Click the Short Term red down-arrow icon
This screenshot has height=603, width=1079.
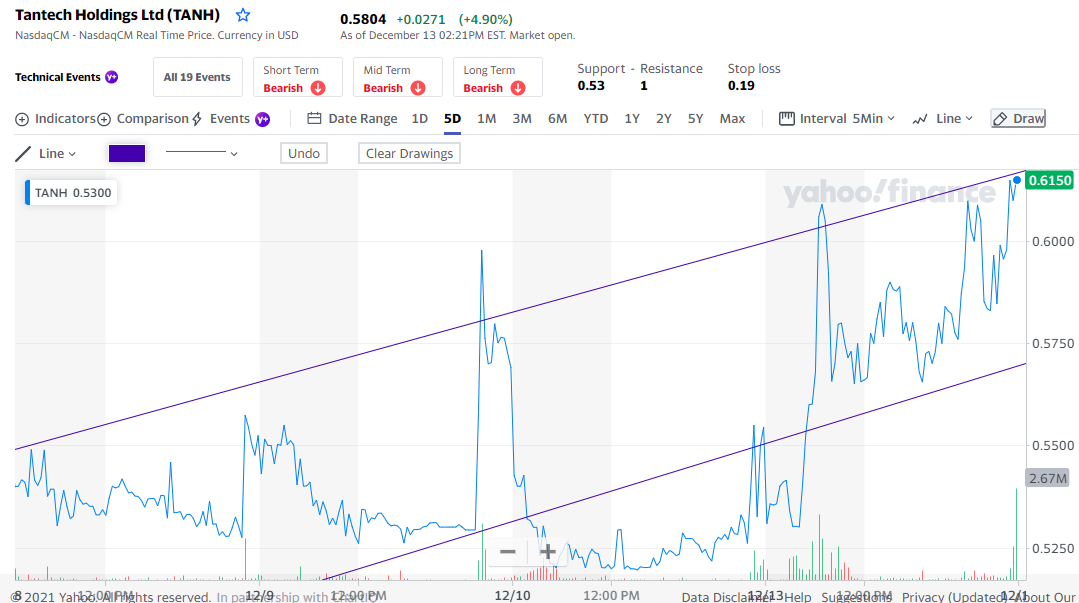coord(318,88)
